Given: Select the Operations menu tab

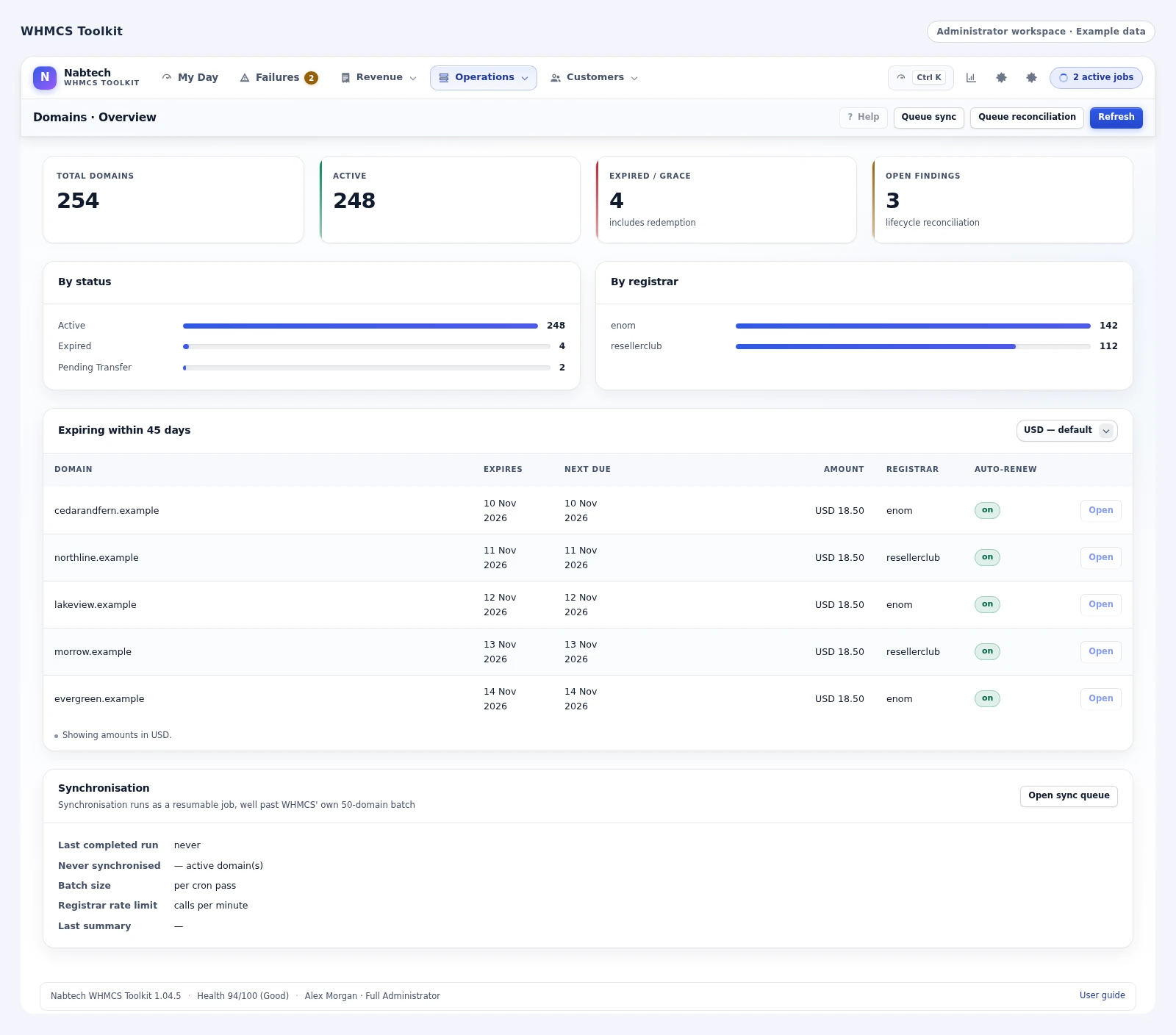Looking at the screenshot, I should coord(484,78).
